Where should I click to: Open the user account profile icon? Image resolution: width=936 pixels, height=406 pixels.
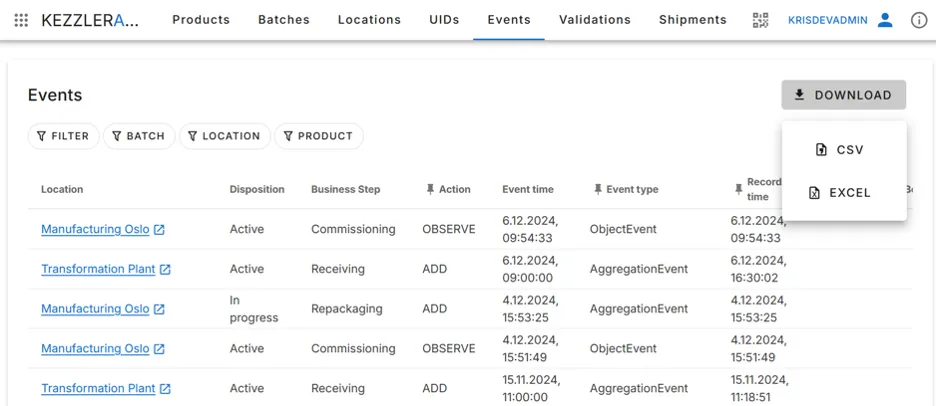tap(884, 20)
